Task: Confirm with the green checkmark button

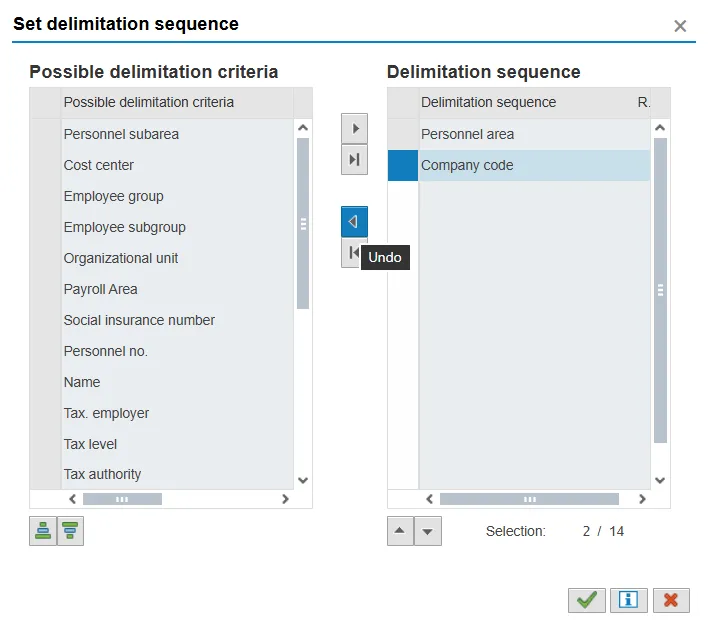Action: 587,599
